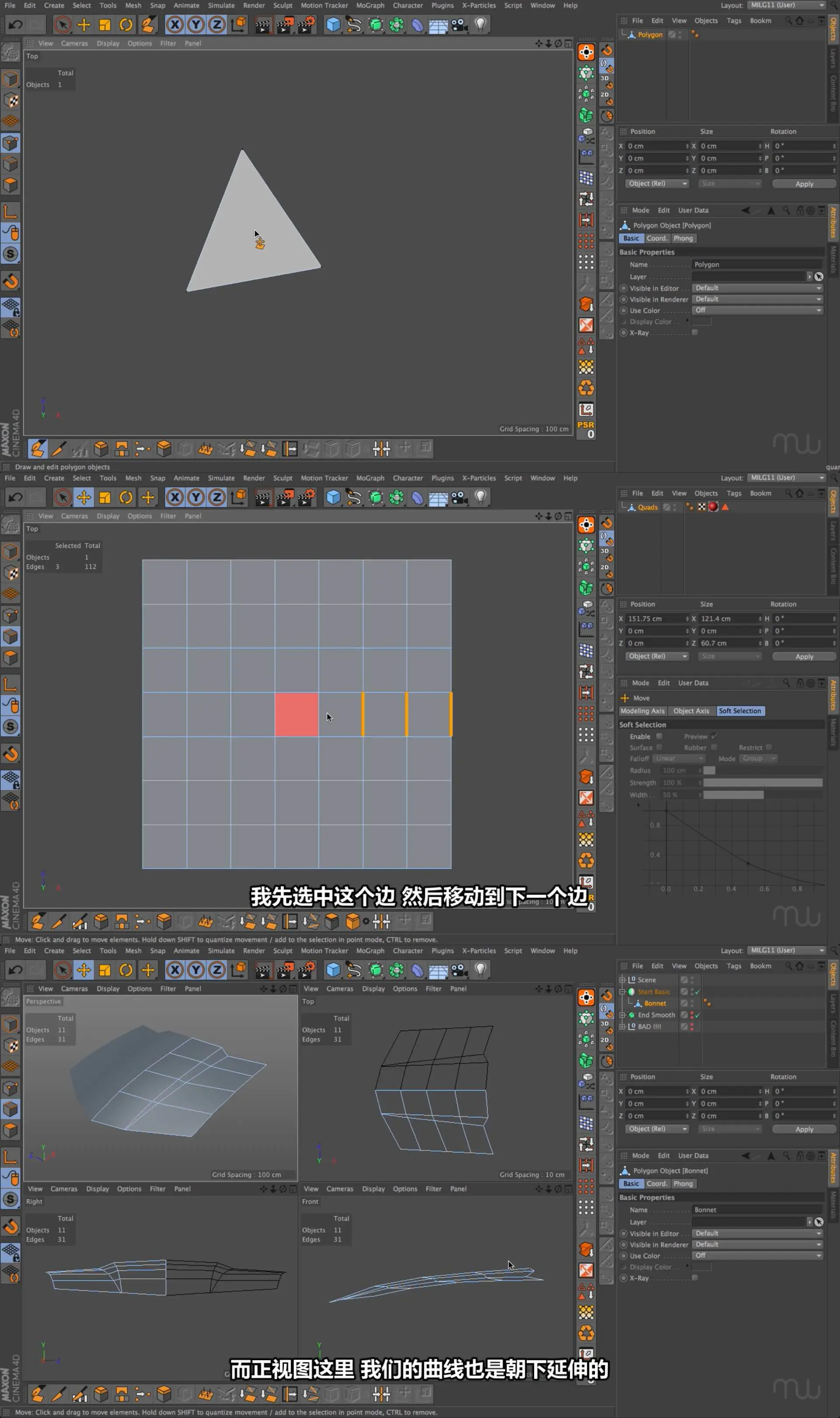
Task: Select the Quads object in object manager
Action: [x=647, y=507]
